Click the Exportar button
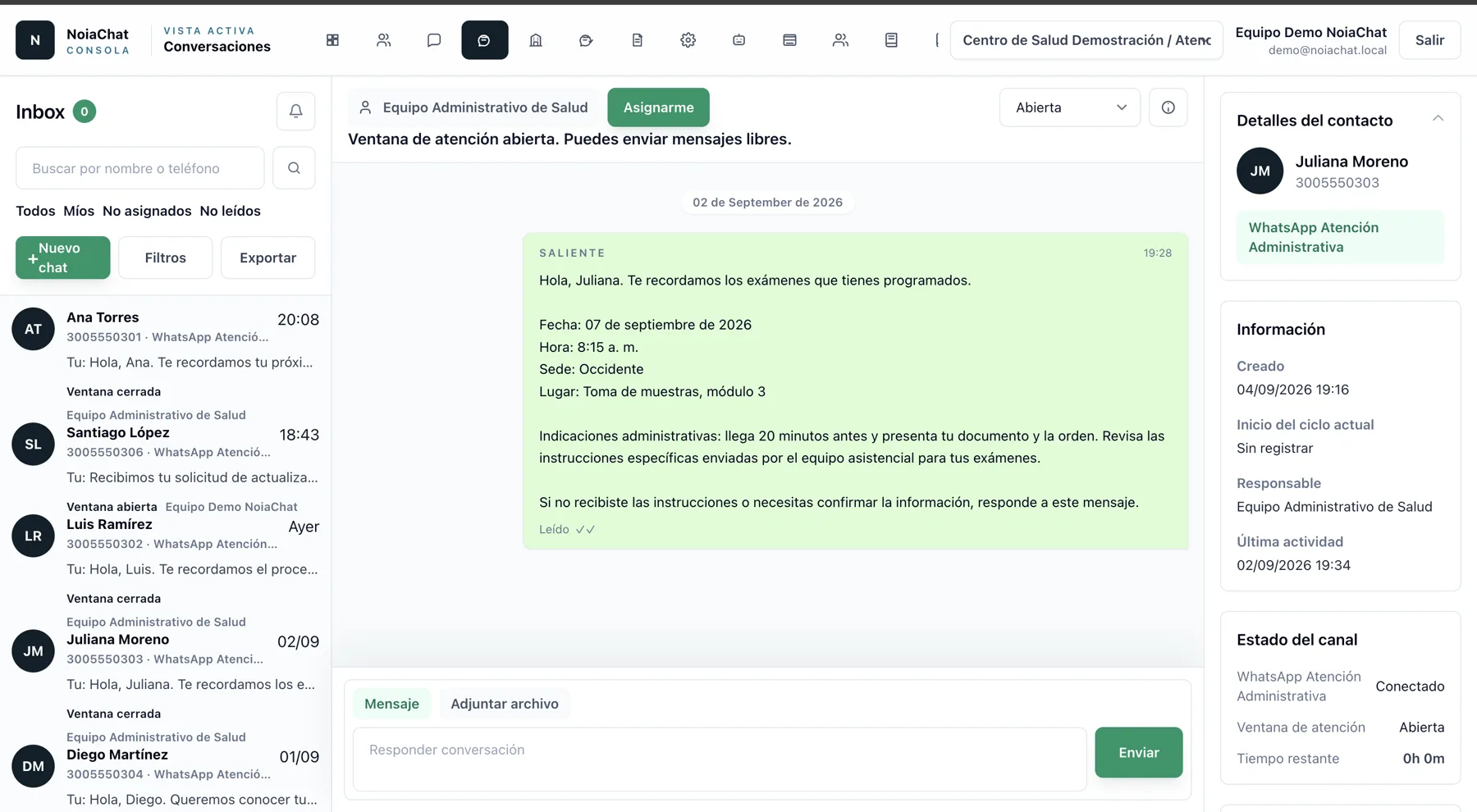1477x812 pixels. click(268, 258)
